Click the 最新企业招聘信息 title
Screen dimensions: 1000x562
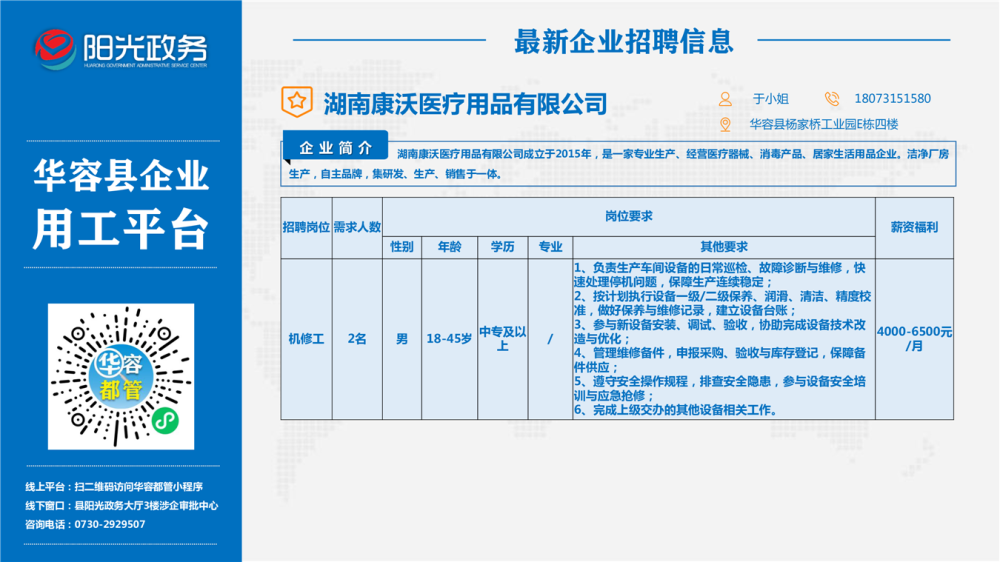(623, 41)
